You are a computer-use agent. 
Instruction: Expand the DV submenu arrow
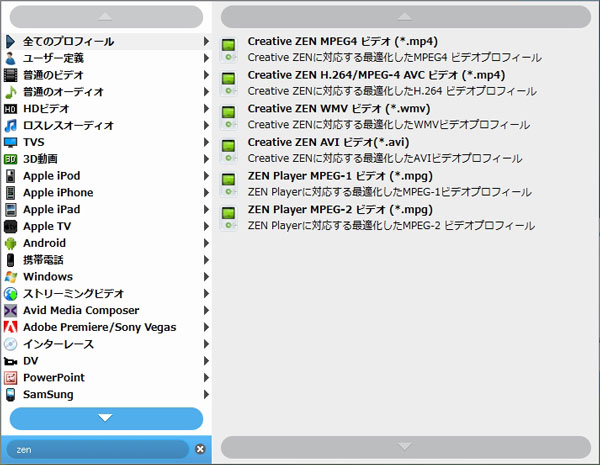[x=206, y=361]
